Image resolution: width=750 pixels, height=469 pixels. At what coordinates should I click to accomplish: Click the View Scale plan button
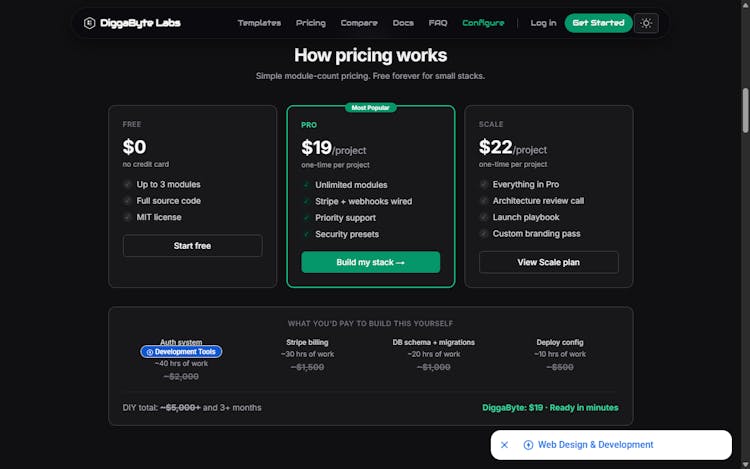(x=548, y=262)
